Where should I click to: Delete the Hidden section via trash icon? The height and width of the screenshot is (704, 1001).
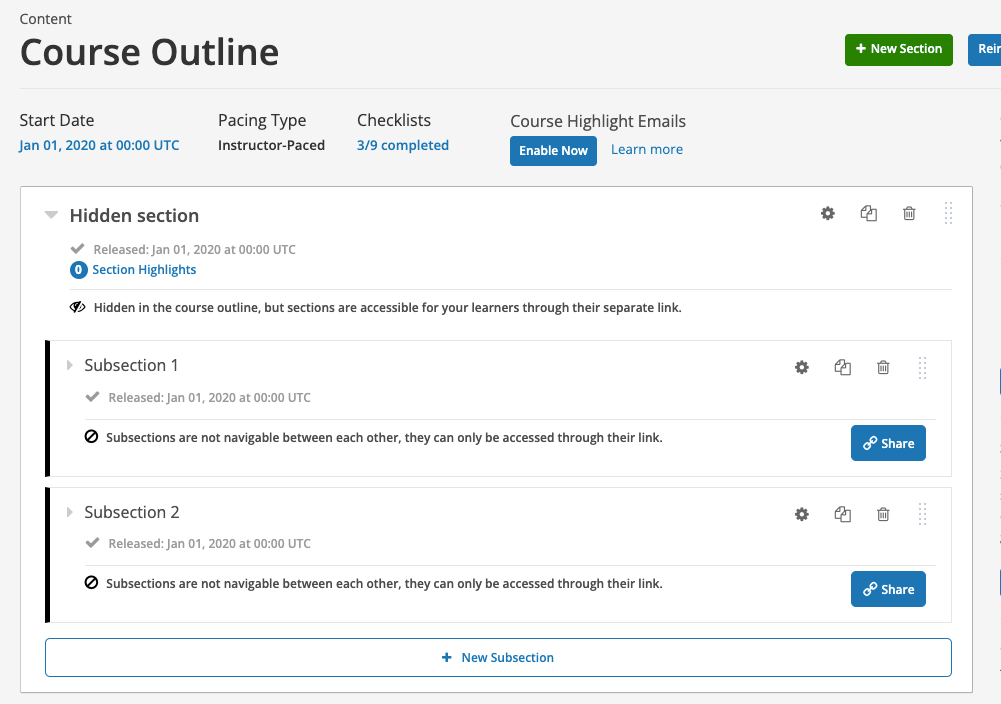pyautogui.click(x=909, y=213)
